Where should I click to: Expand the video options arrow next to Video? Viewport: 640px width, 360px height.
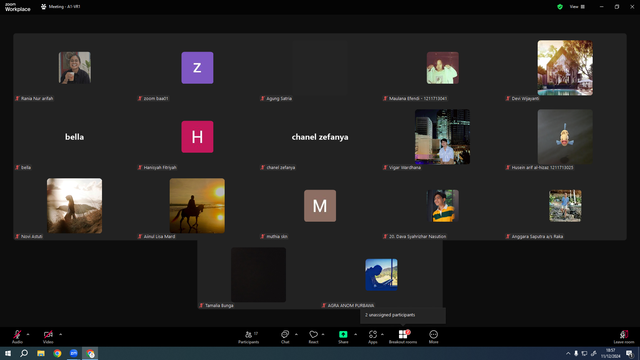tap(60, 334)
